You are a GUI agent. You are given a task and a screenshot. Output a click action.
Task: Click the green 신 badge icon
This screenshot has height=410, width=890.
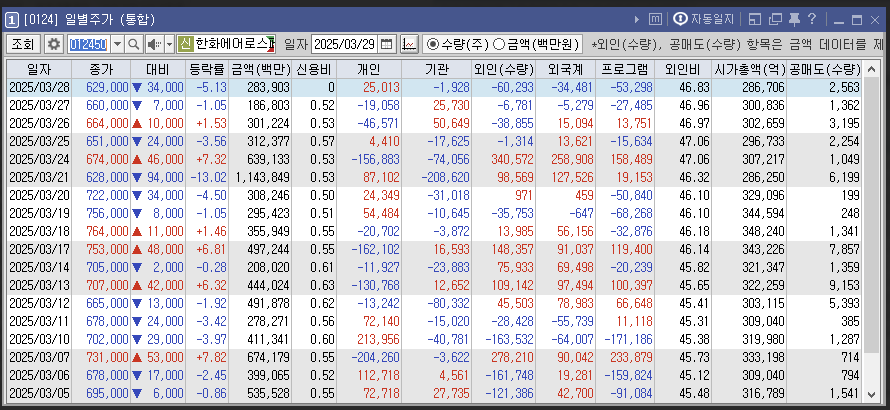coord(185,44)
